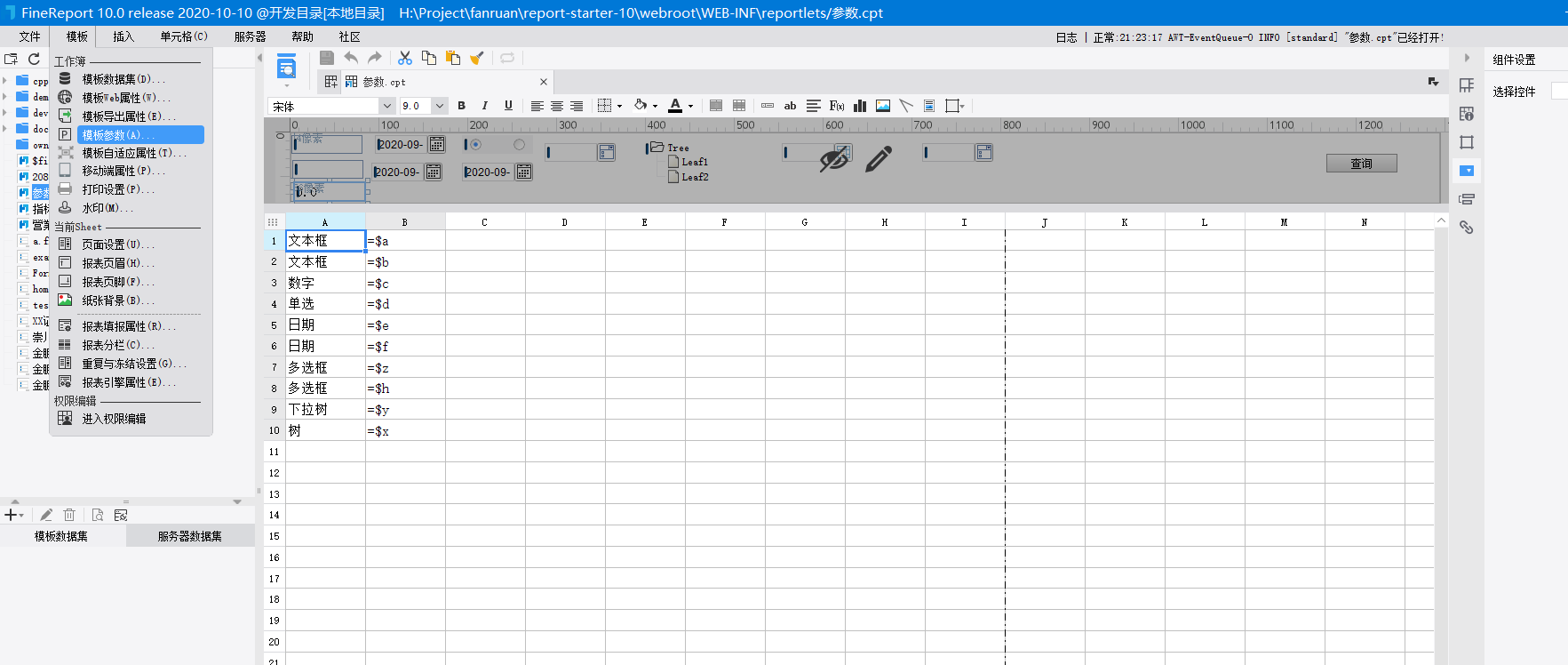This screenshot has width=1568, height=665.
Task: Switch to the 模板数据集 tab
Action: pos(61,536)
